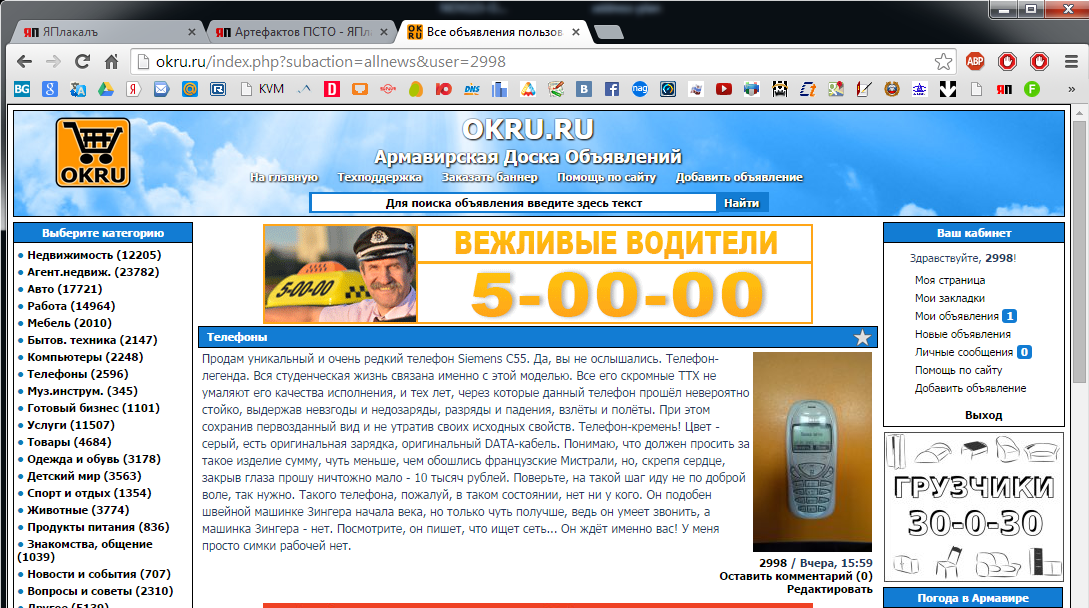The image size is (1089, 608).
Task: Go to browser home page icon
Action: pos(112,61)
